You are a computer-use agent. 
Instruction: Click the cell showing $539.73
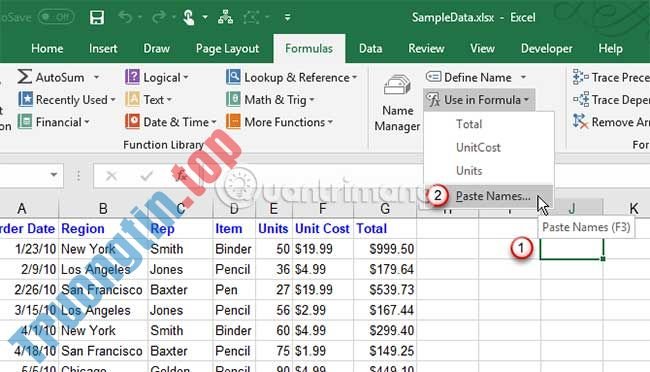(385, 289)
